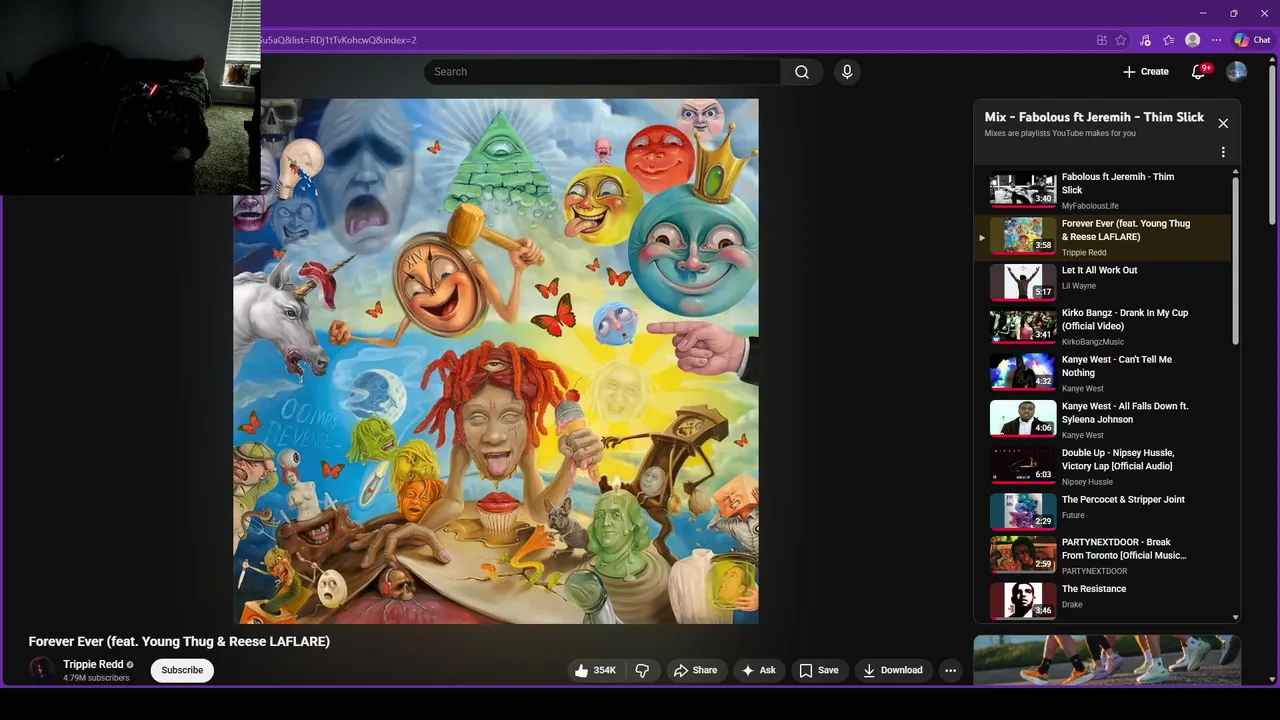Viewport: 1280px width, 720px height.
Task: Open Copilot Chat in browser toolbar
Action: tap(1252, 40)
